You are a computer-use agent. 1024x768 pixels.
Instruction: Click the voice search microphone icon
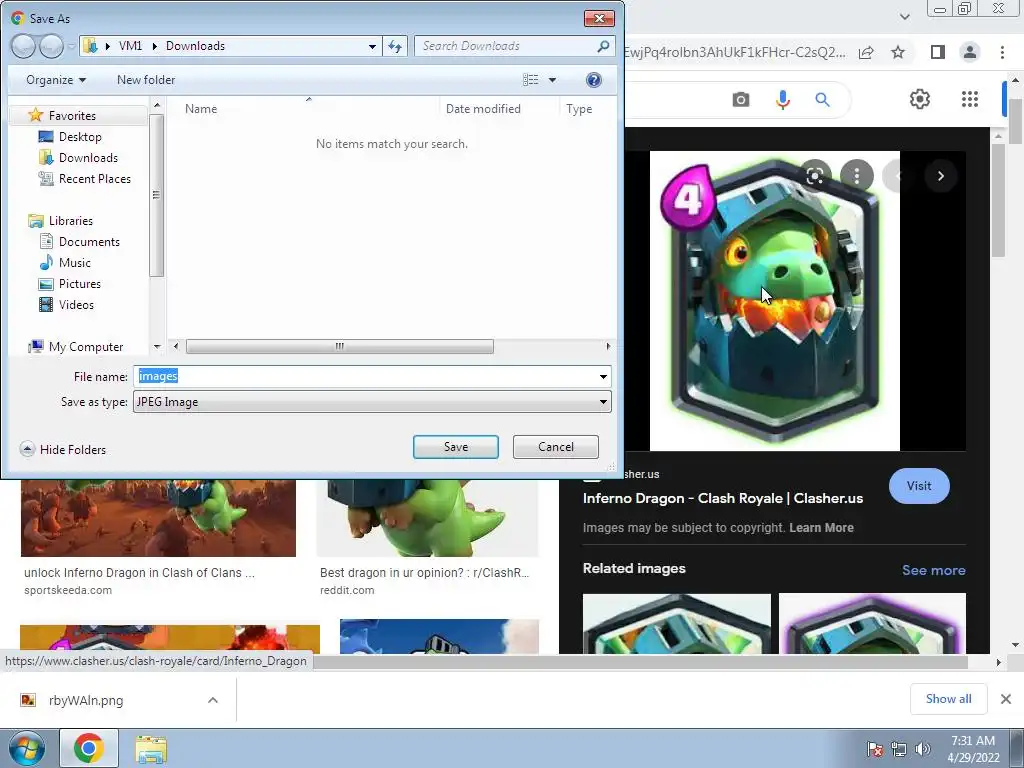(x=782, y=99)
